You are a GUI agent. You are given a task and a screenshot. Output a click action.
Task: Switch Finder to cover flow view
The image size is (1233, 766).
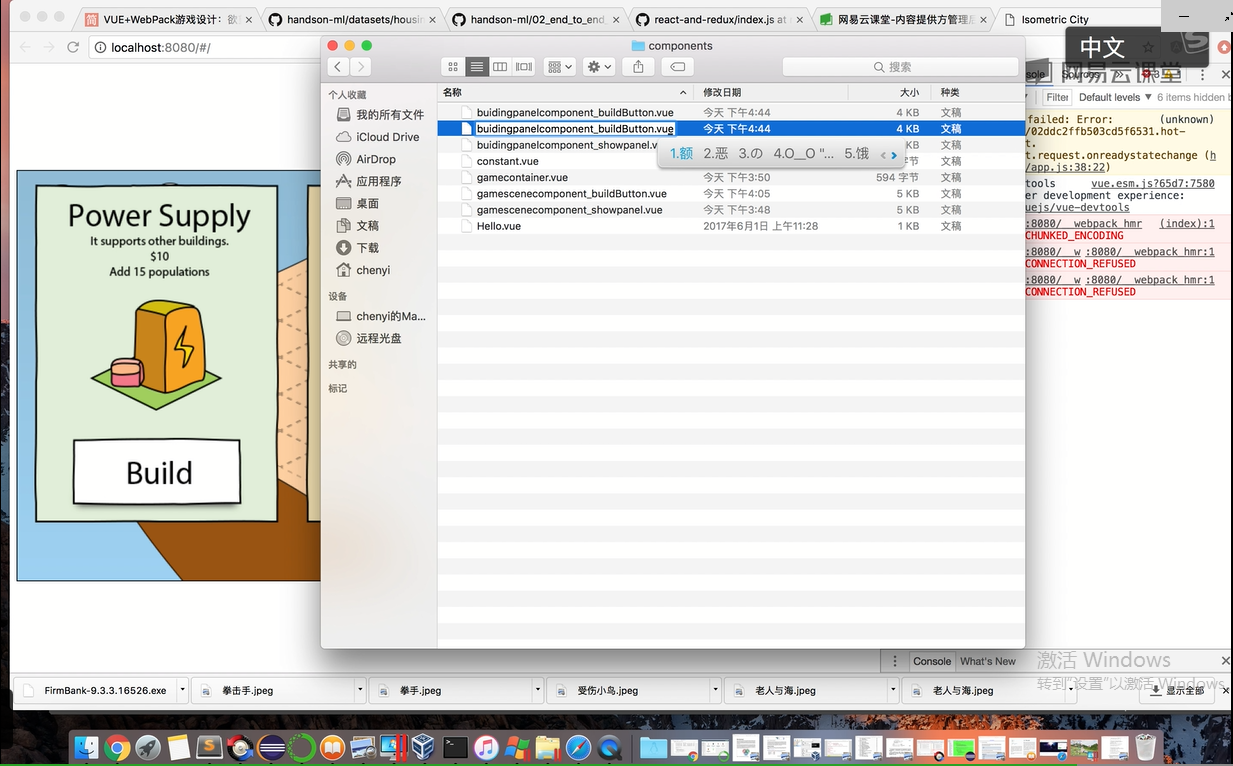[524, 67]
